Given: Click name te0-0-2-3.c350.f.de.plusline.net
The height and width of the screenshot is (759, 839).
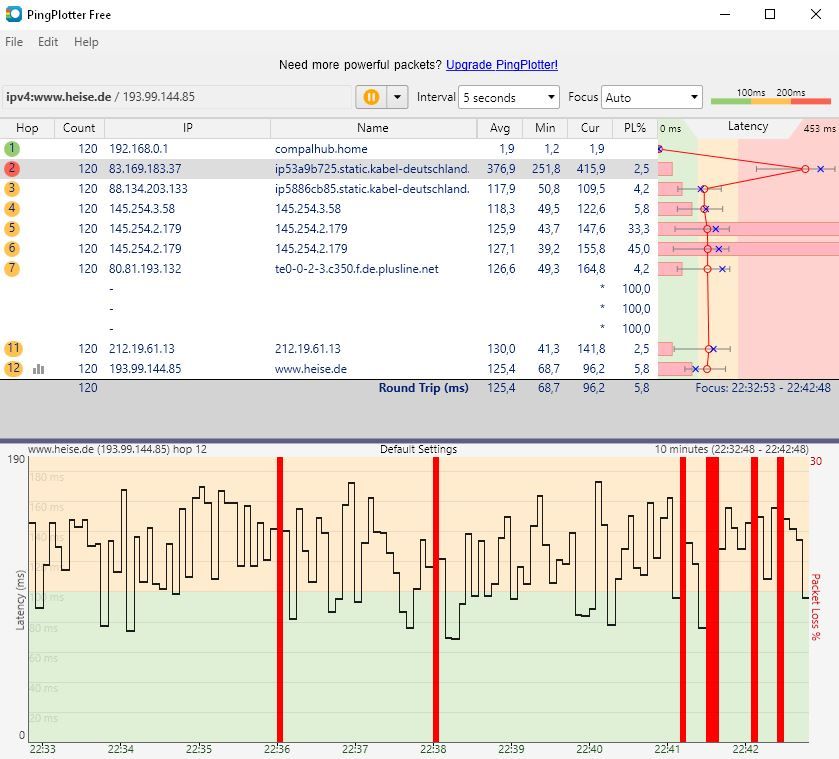Looking at the screenshot, I should pos(357,269).
